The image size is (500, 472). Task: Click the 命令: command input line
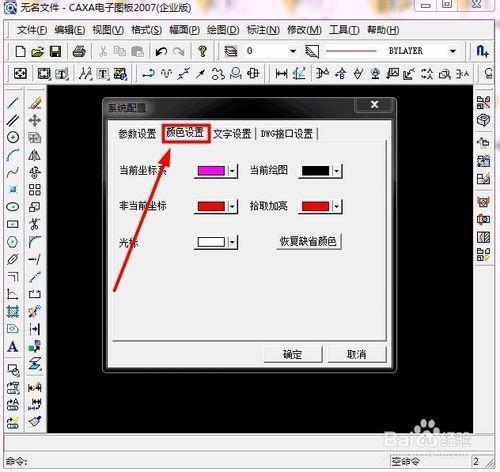[197, 462]
